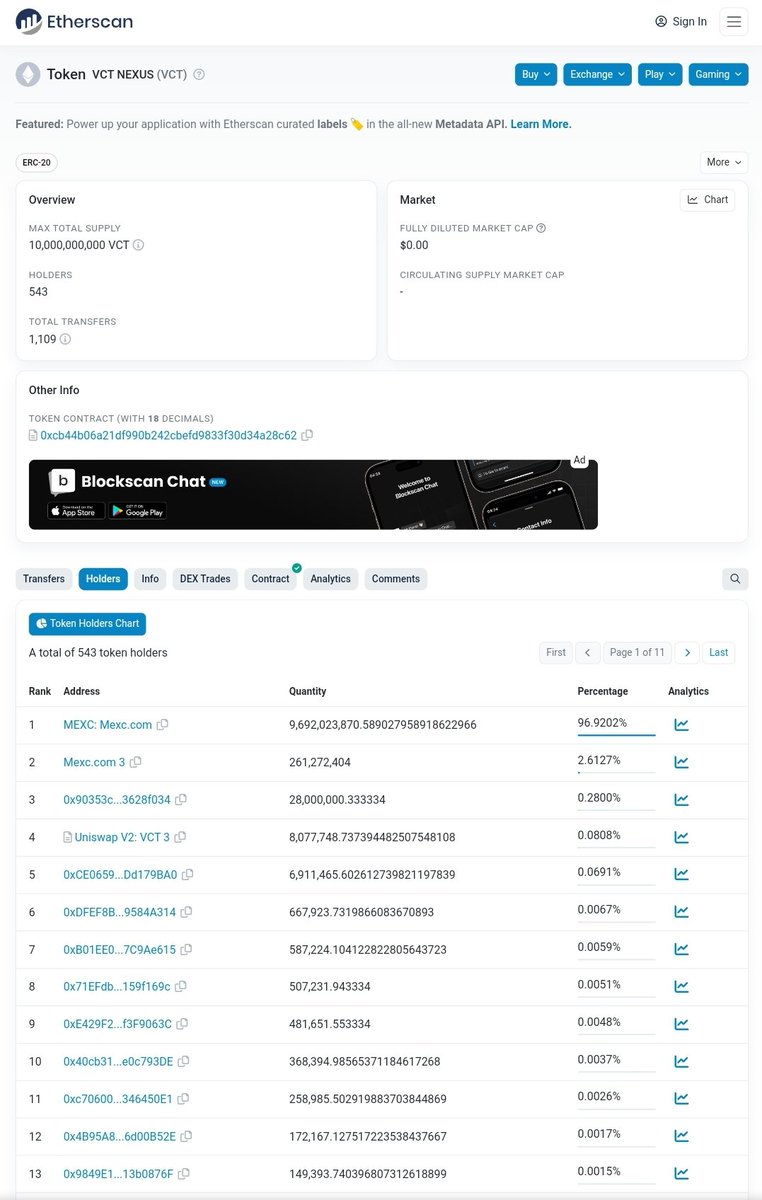Open analytics chart for rank 13 holder
Viewport: 762px width, 1200px height.
click(x=681, y=1174)
